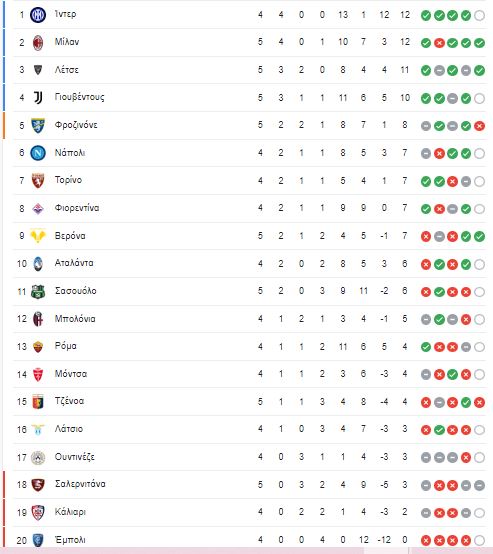The width and height of the screenshot is (493, 554).
Task: Click the Juventus logo icon
Action: pos(38,98)
